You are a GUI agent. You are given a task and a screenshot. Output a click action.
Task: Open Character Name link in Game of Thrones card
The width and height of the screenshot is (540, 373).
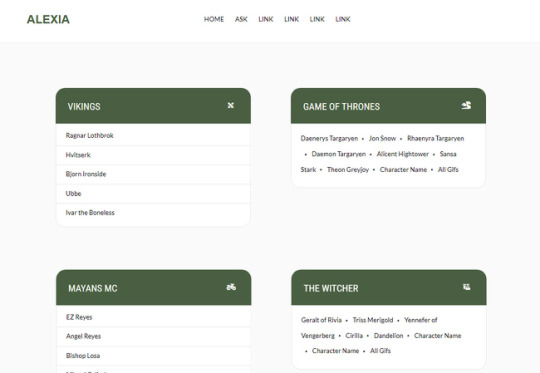tap(403, 169)
